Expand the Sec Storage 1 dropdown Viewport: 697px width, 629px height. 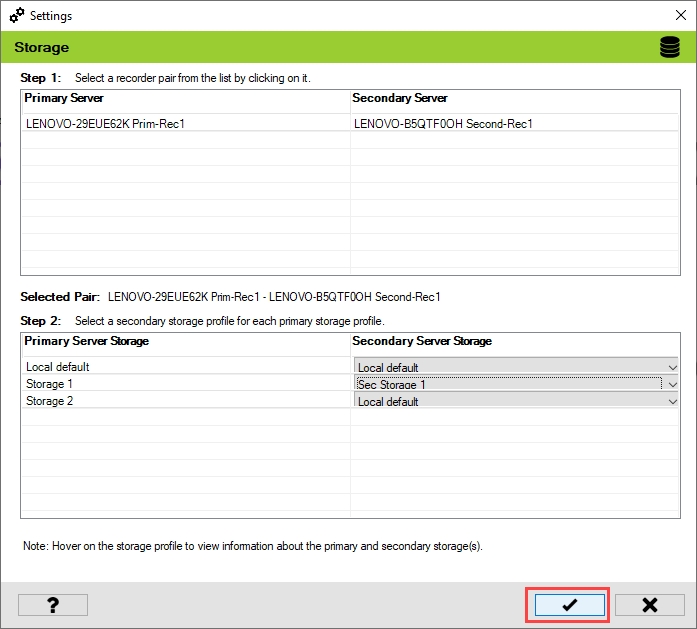click(x=672, y=384)
